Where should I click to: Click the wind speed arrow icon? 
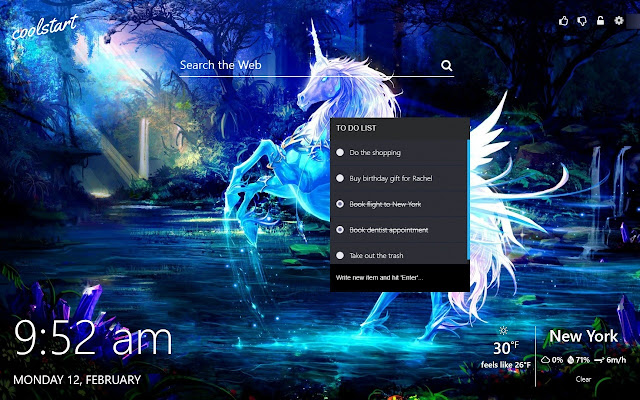click(599, 360)
